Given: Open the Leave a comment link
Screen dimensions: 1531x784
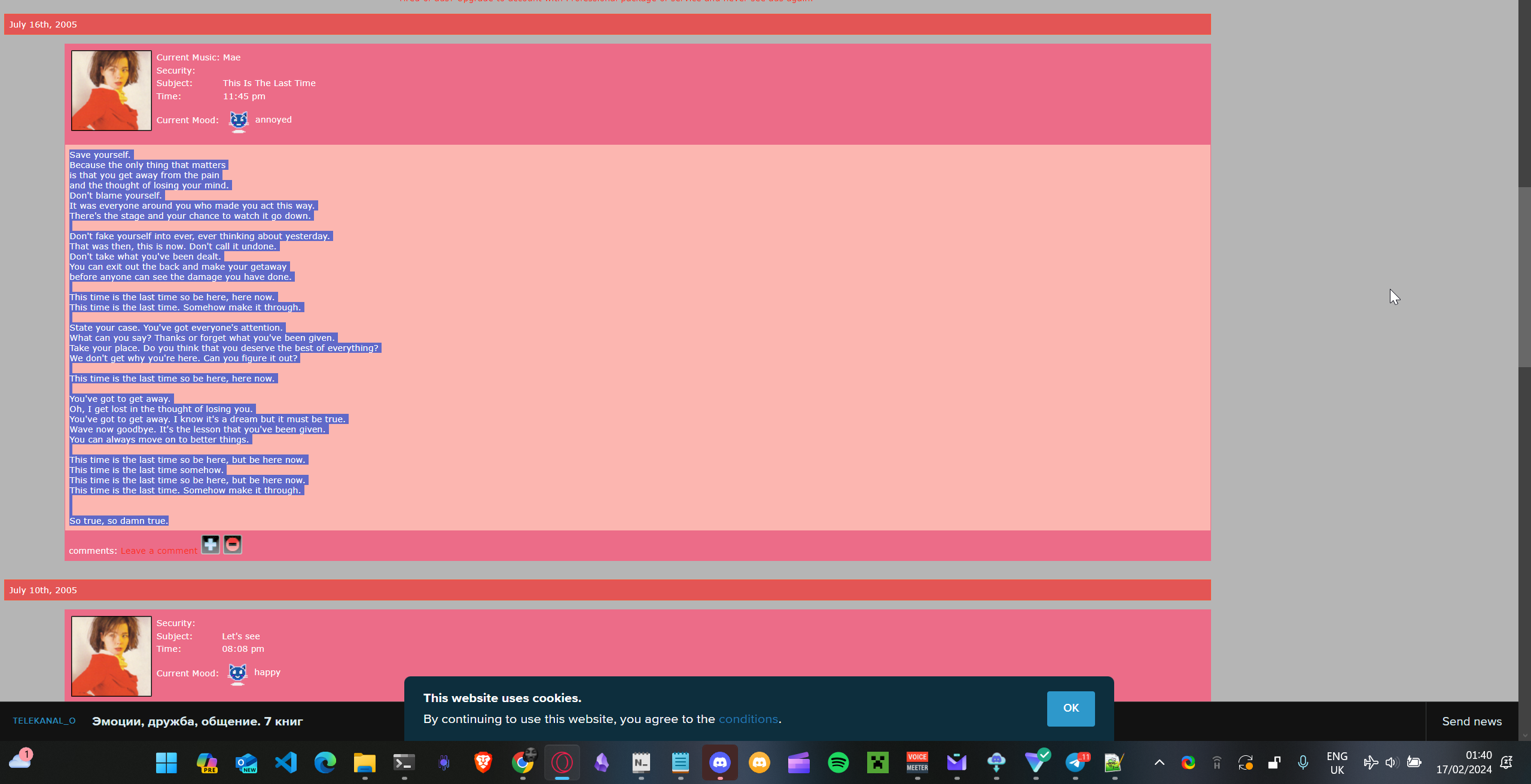Looking at the screenshot, I should tap(158, 551).
